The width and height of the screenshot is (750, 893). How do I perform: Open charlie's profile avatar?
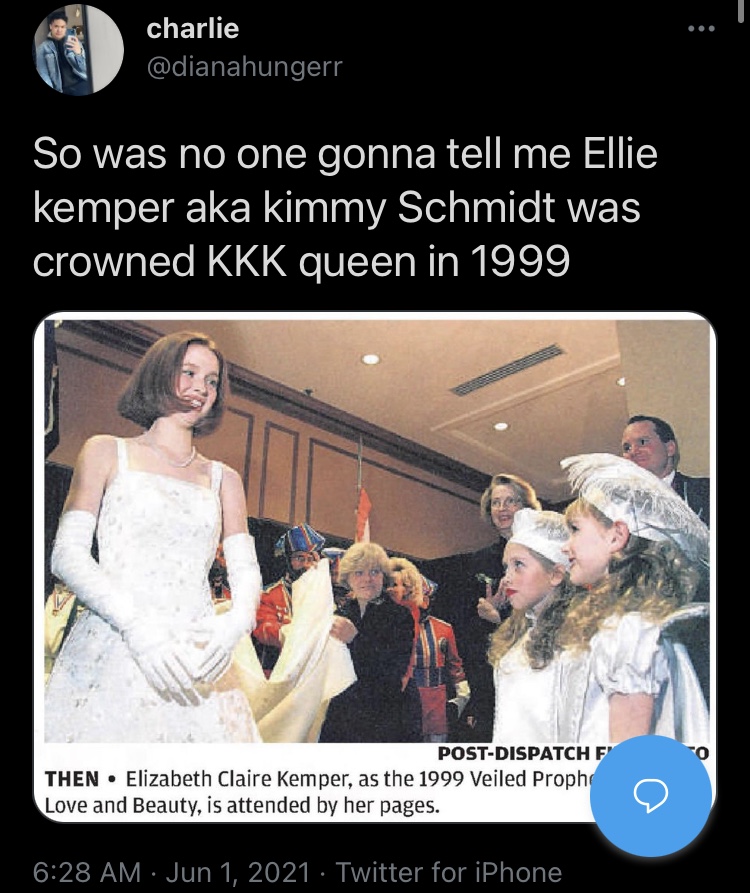point(79,51)
